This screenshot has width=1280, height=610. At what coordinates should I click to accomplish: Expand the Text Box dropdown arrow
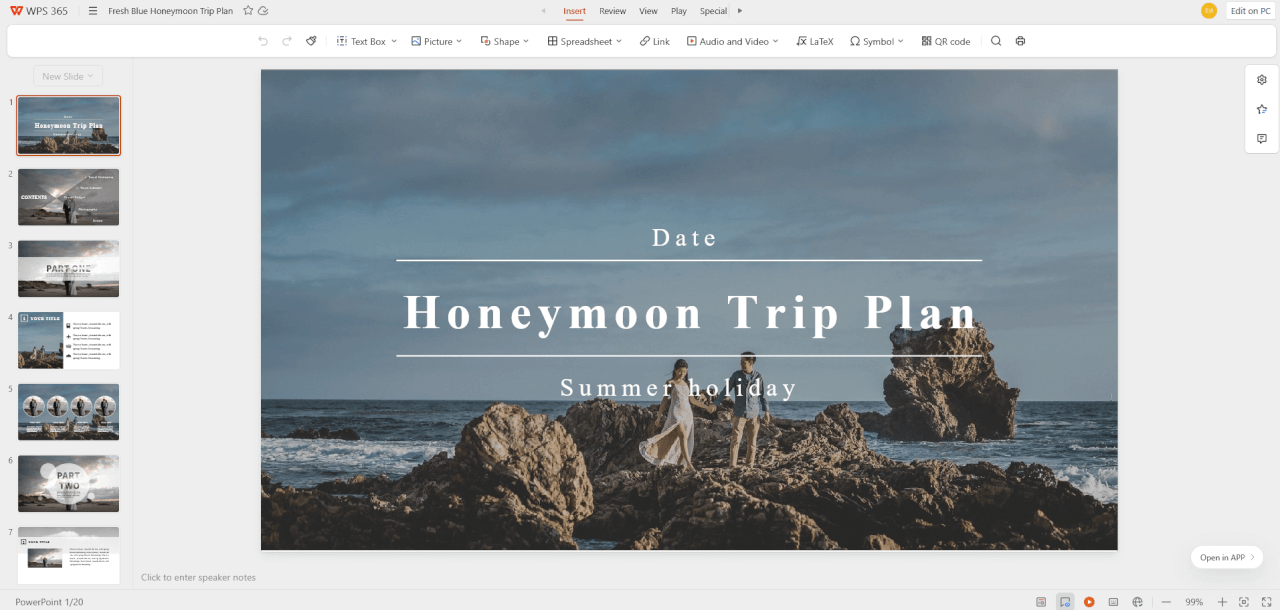point(393,41)
